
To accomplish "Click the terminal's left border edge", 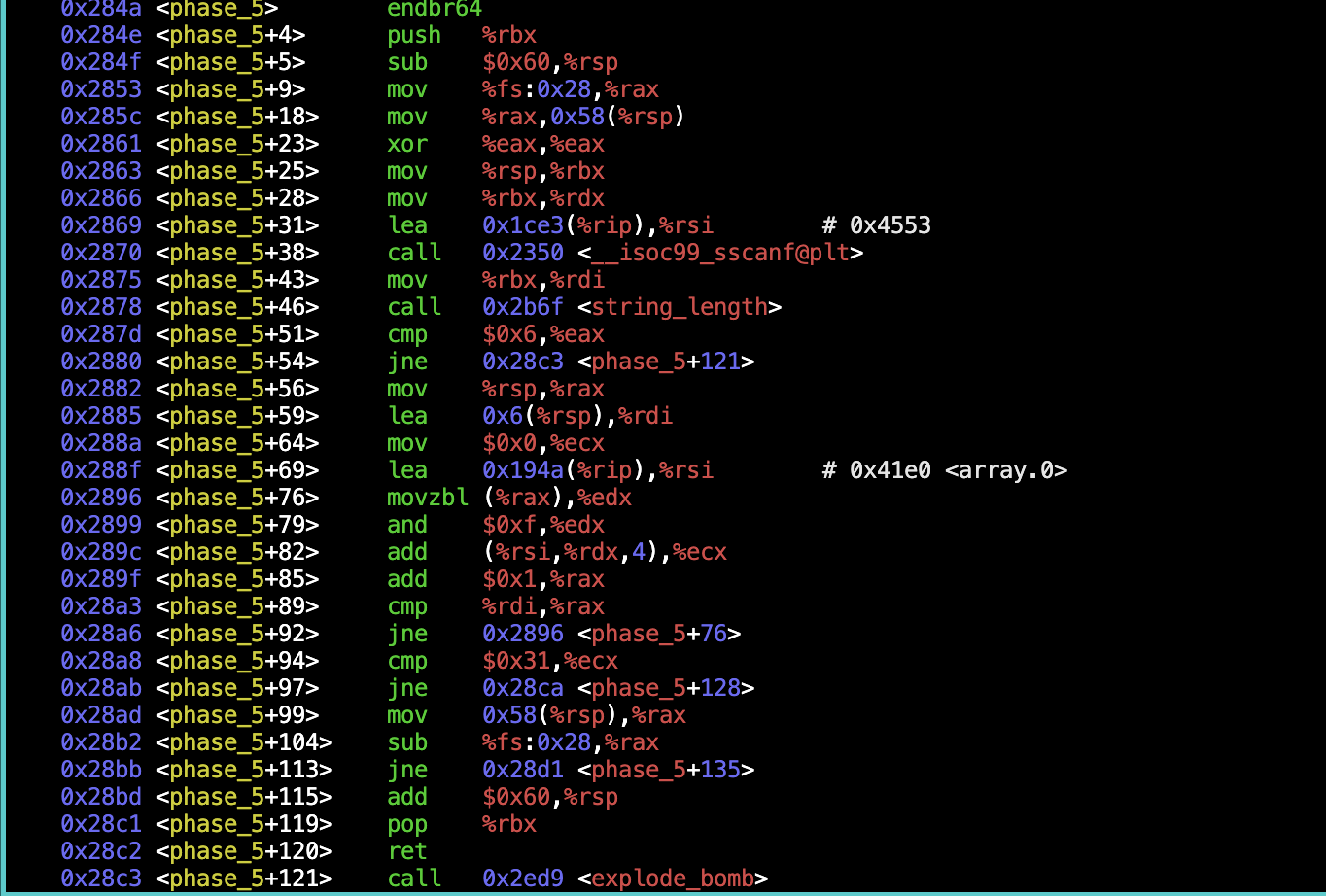I will click(5, 447).
